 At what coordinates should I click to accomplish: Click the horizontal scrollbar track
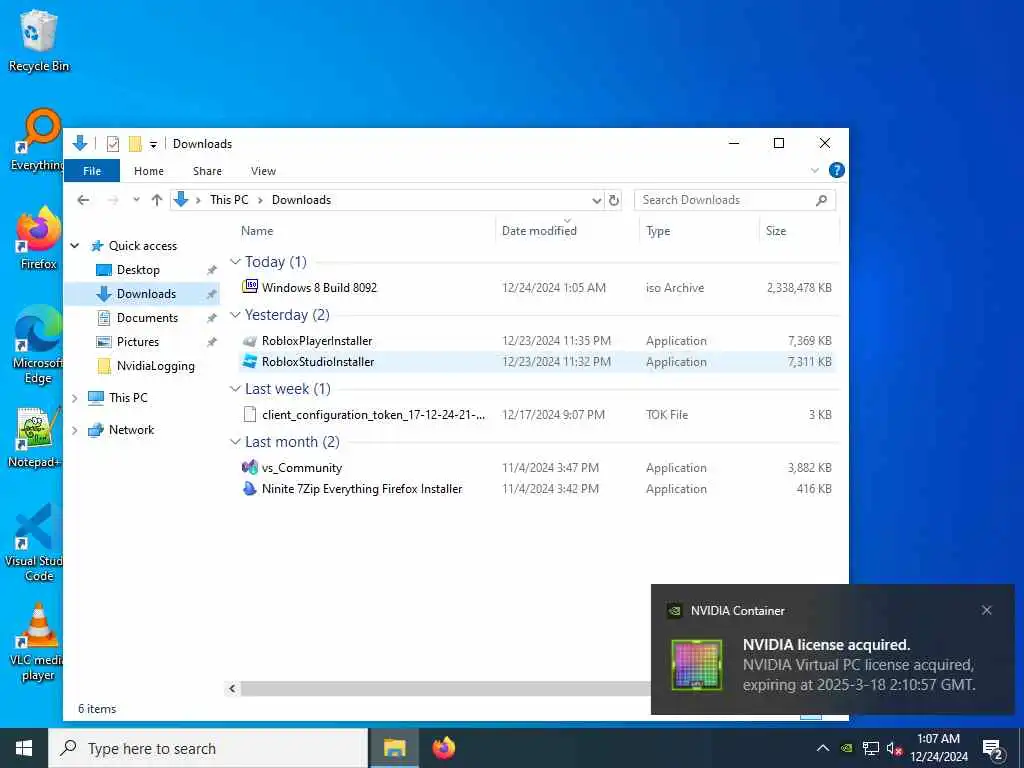click(444, 688)
